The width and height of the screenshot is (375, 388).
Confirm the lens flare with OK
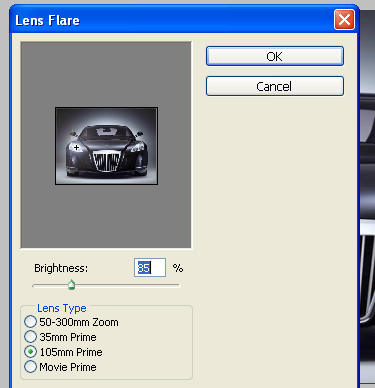[x=275, y=56]
